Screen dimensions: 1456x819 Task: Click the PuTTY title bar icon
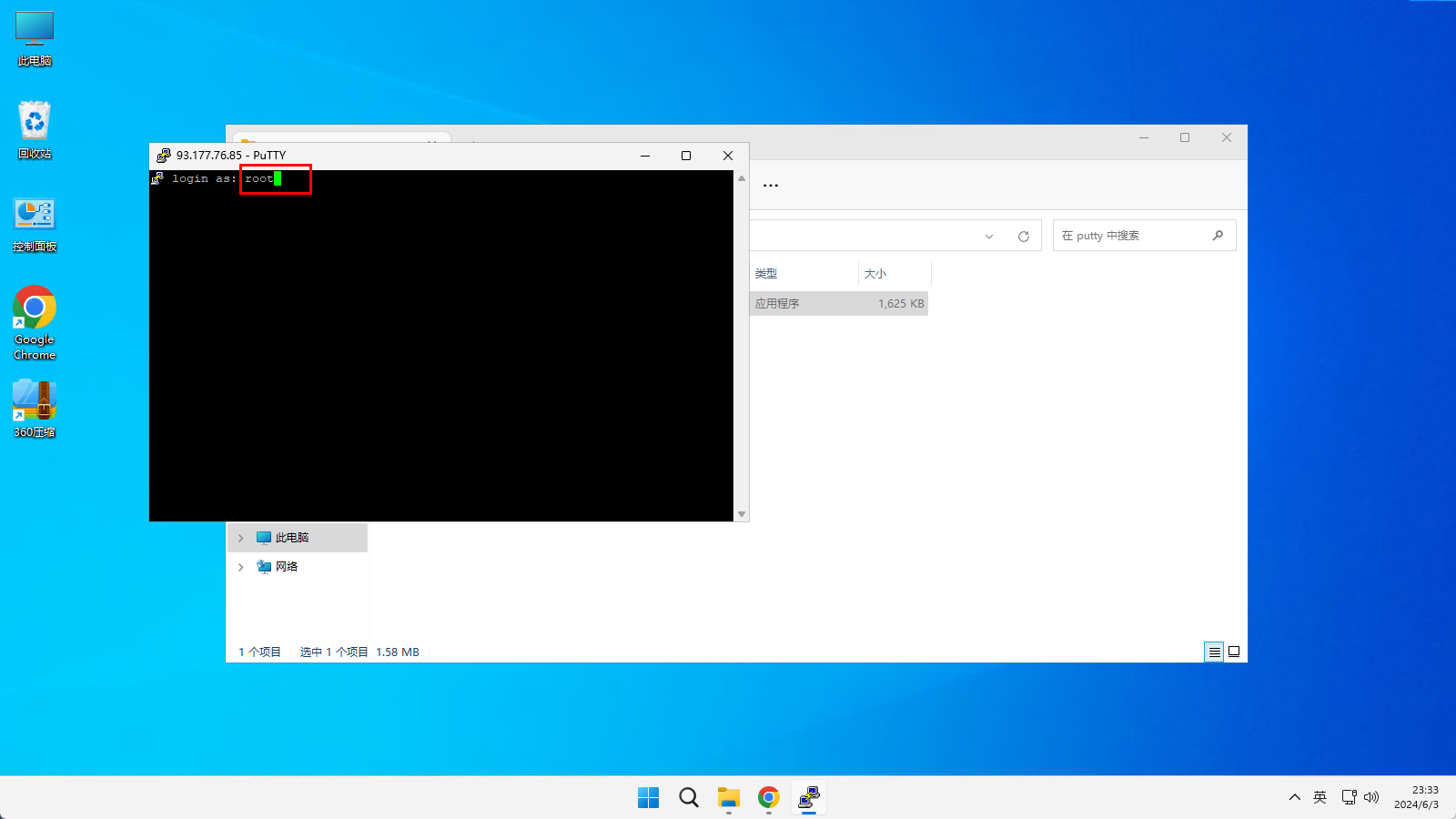pyautogui.click(x=164, y=156)
